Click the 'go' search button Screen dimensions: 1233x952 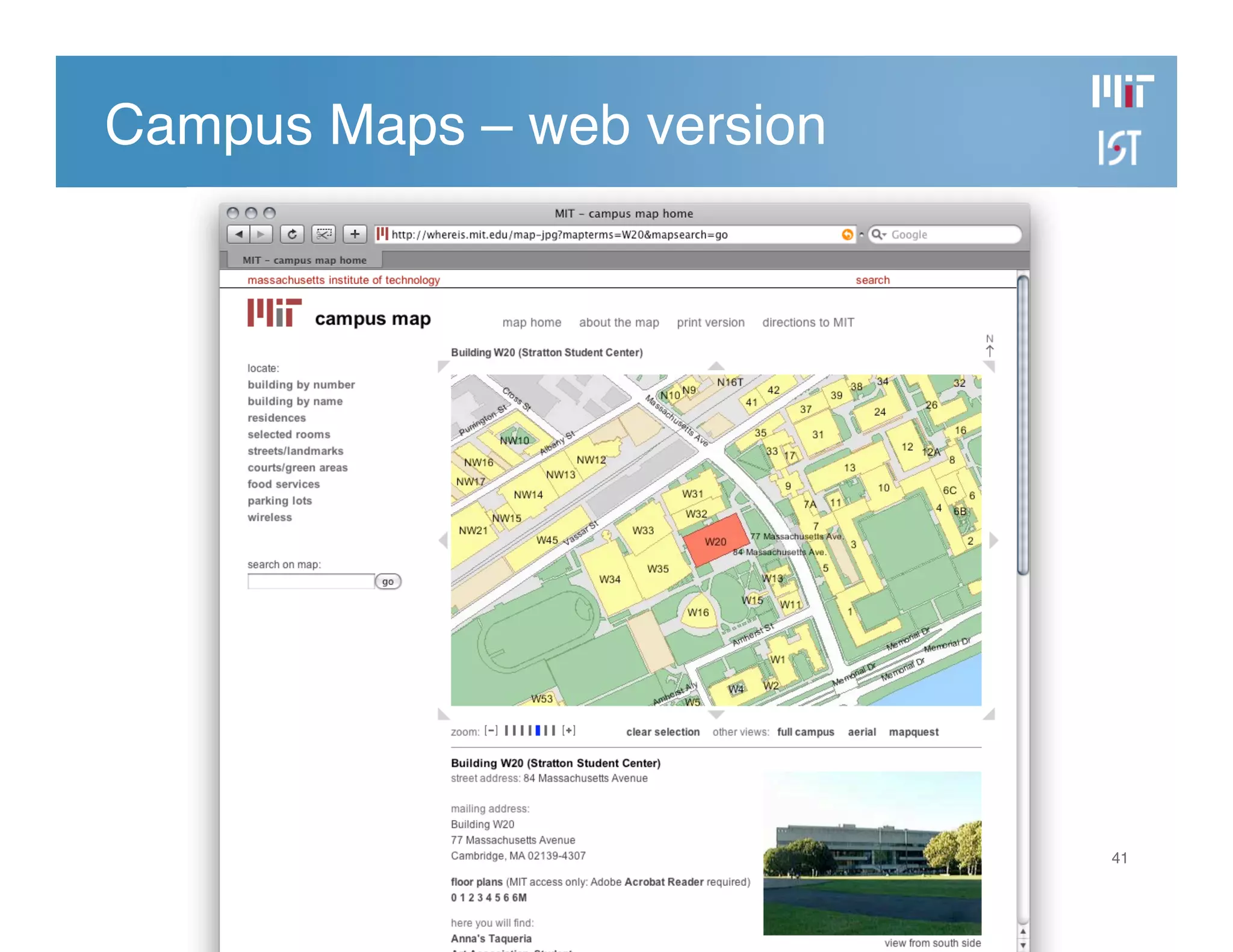(x=388, y=581)
